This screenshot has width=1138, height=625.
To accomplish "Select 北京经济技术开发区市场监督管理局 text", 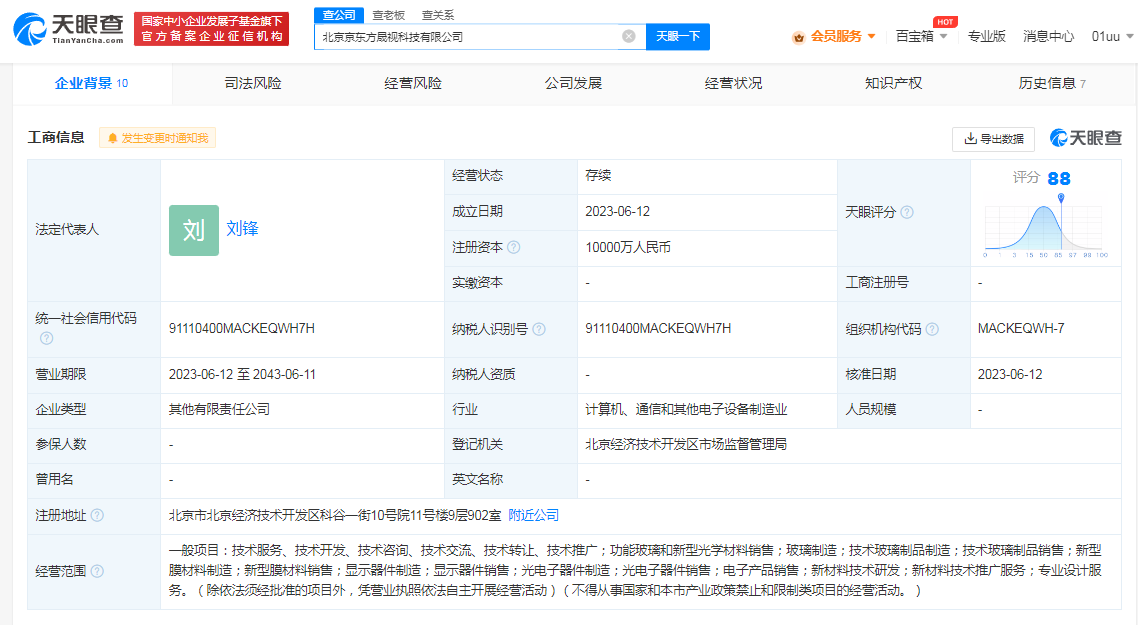I will click(686, 444).
